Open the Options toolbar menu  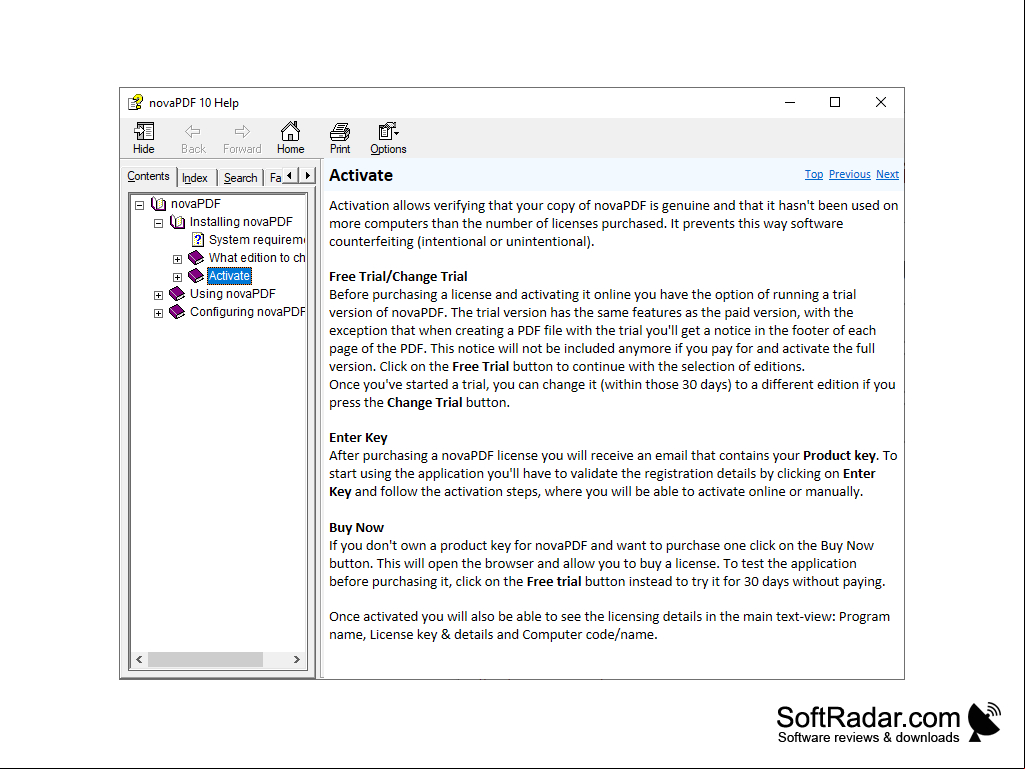click(388, 138)
